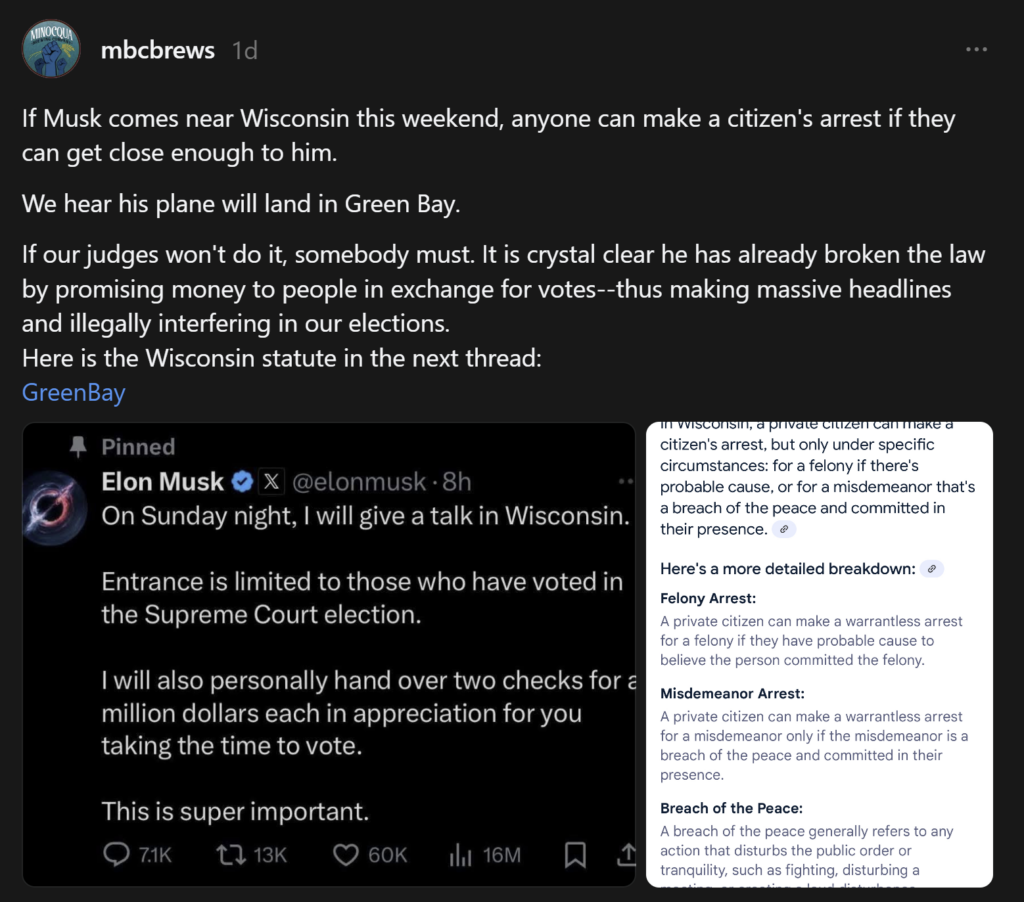
Task: Open the three-dot menu on the embedded tweet
Action: [625, 480]
